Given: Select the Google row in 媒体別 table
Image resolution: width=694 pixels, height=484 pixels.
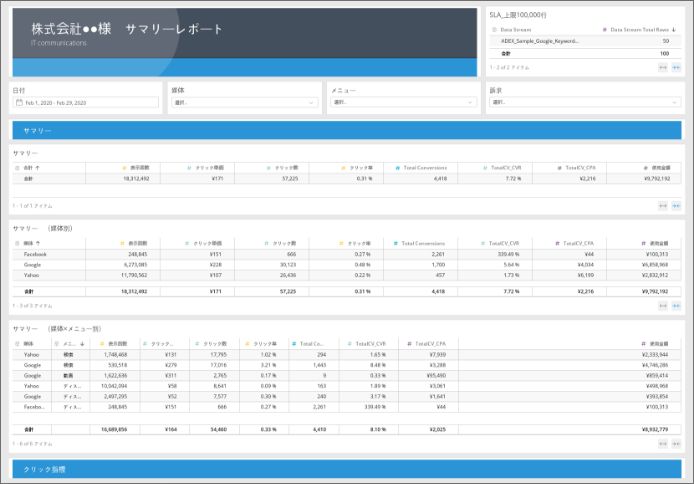Looking at the screenshot, I should (347, 265).
